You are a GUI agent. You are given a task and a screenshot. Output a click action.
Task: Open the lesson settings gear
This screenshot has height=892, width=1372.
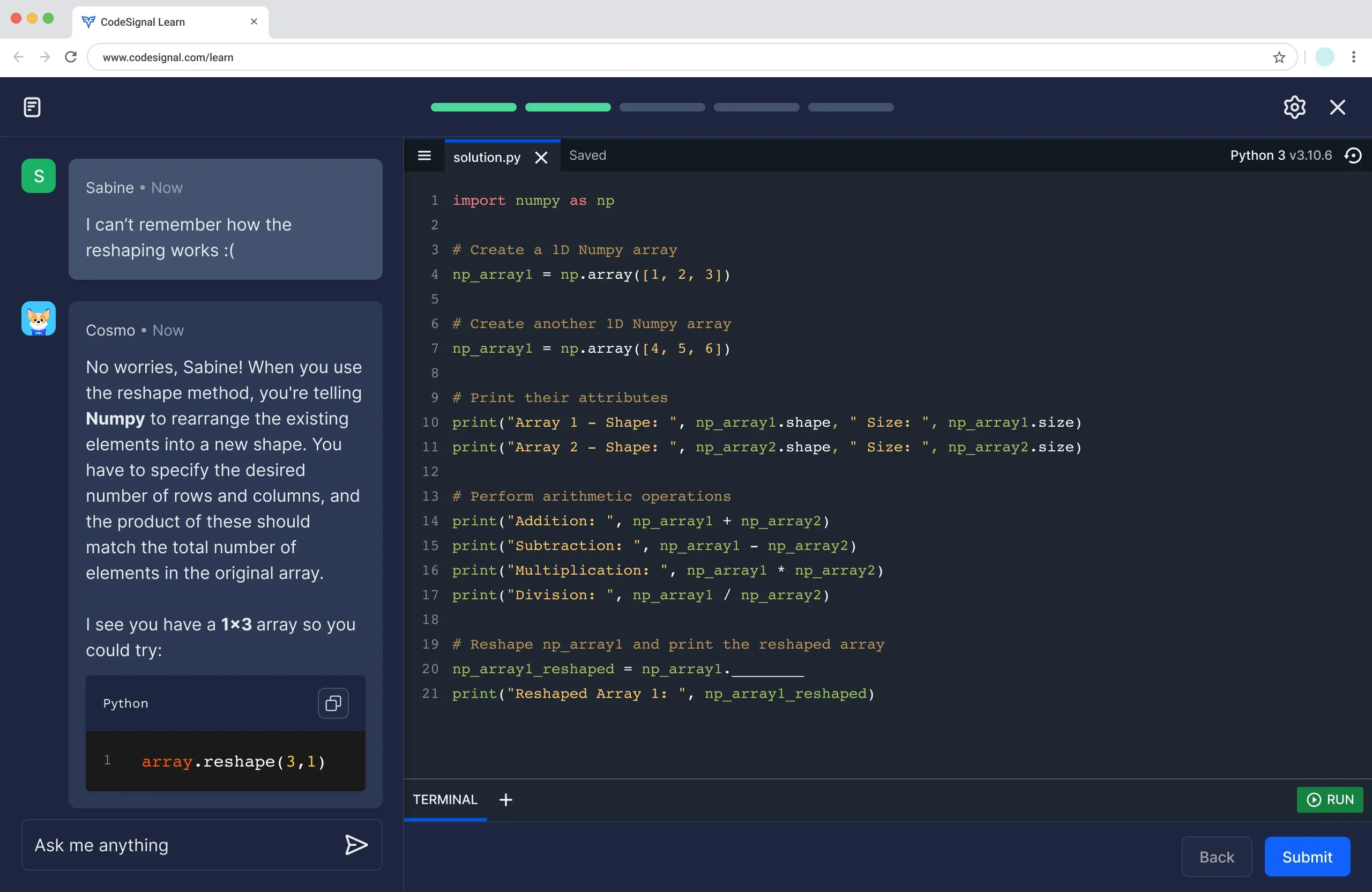[x=1295, y=107]
